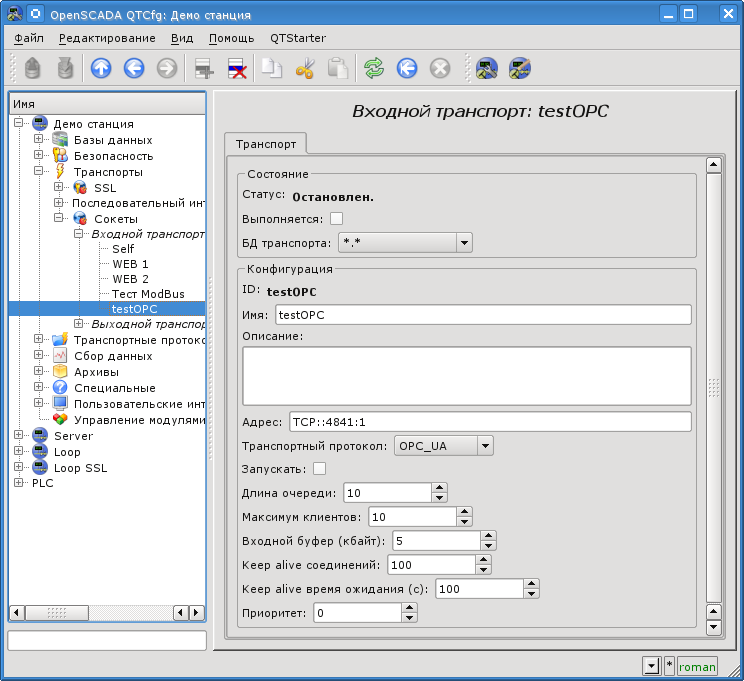This screenshot has height=681, width=744.
Task: Select Тест ModBus in the tree
Action: [x=148, y=294]
